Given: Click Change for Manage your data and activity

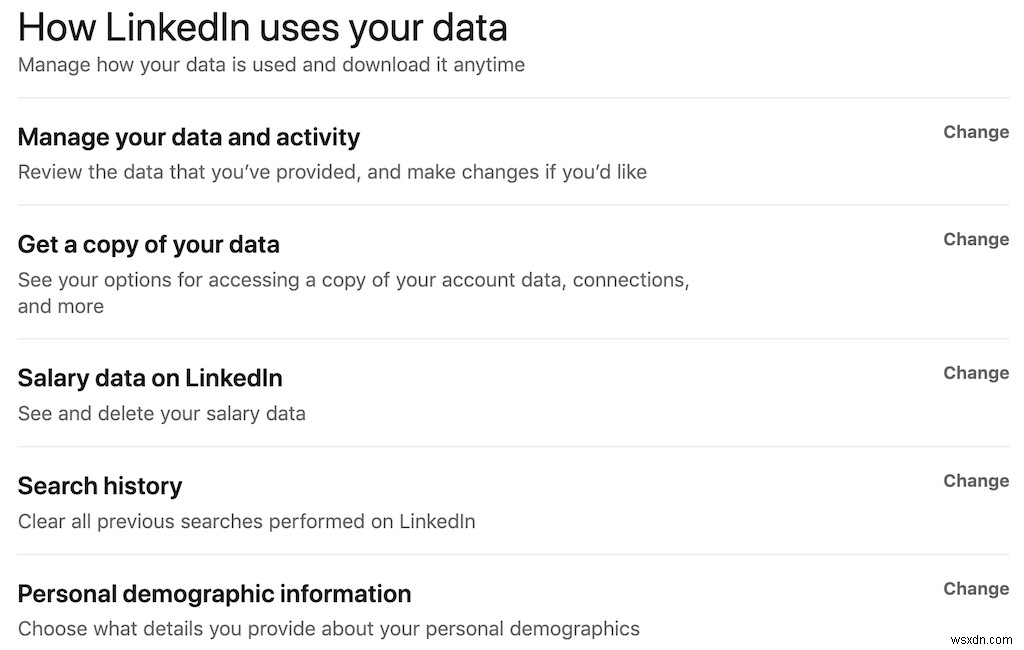Looking at the screenshot, I should [x=975, y=132].
